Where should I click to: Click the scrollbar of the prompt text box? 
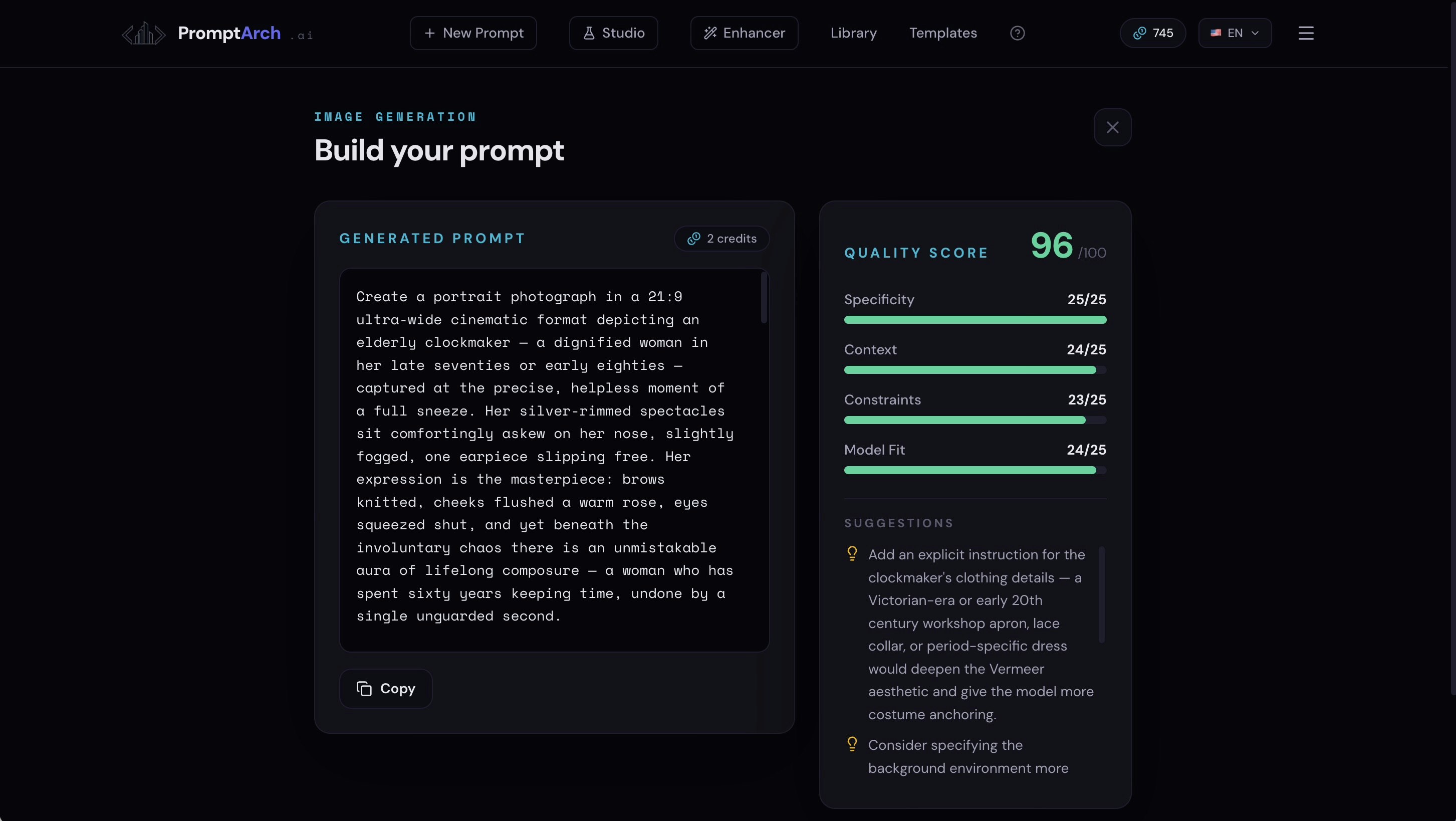(763, 298)
